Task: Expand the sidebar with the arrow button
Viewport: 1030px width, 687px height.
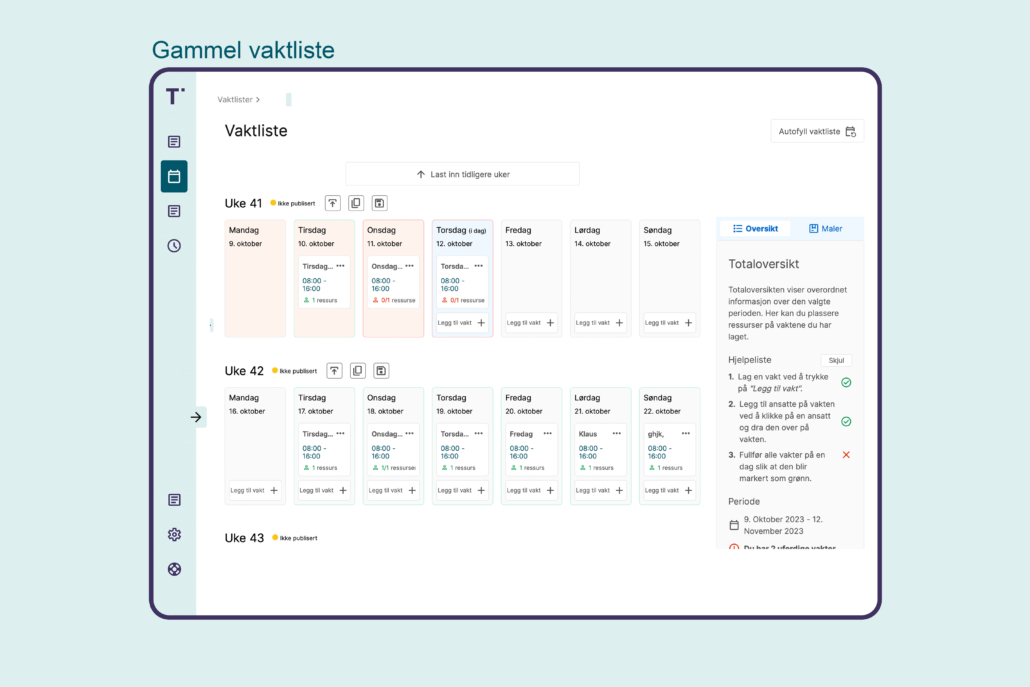Action: tap(196, 417)
